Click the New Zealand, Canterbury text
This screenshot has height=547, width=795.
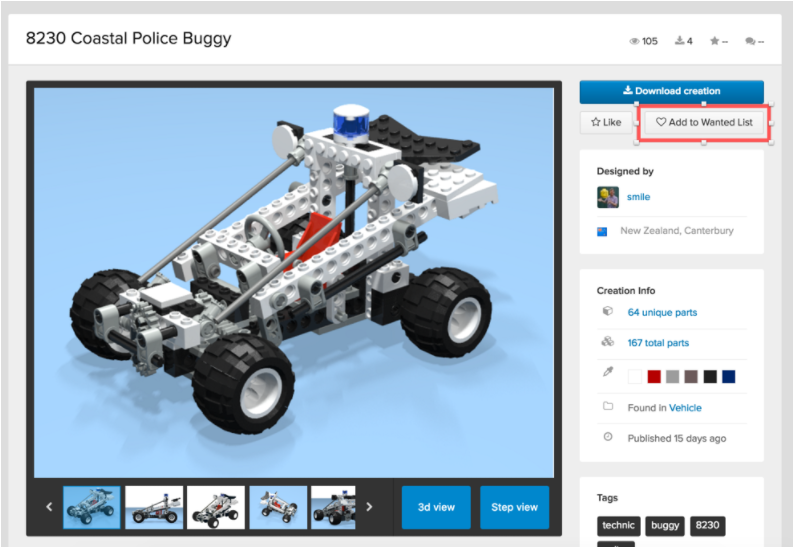677,231
